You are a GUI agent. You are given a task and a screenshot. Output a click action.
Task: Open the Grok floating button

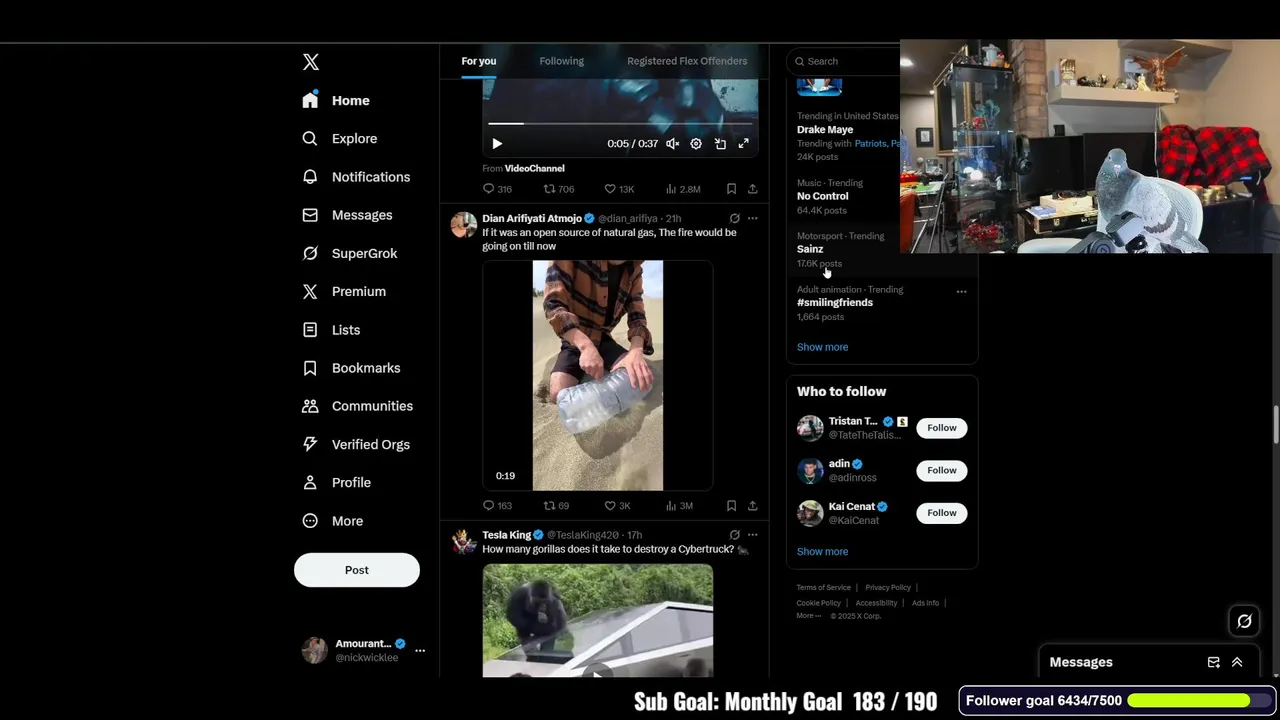tap(1244, 621)
